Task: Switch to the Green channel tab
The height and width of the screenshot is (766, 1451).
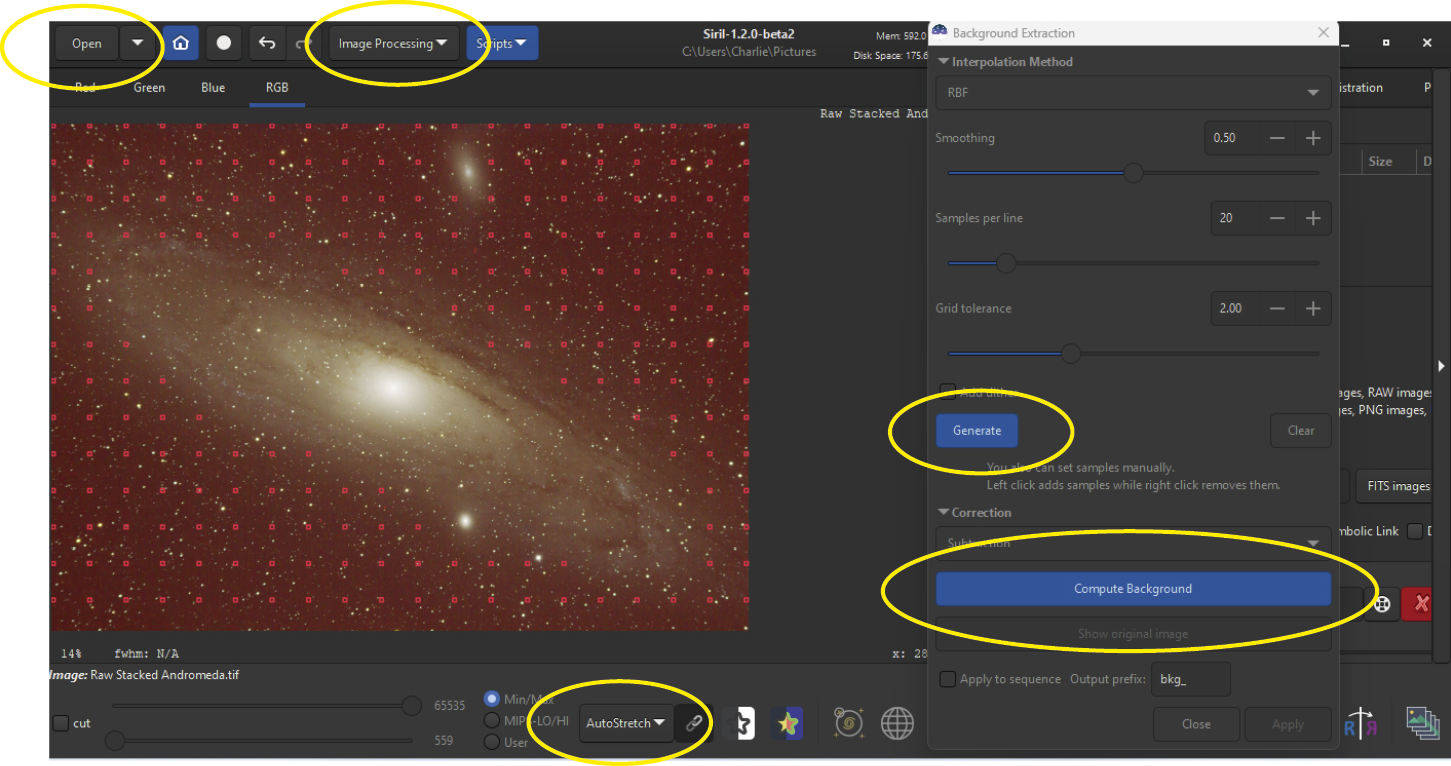Action: pyautogui.click(x=148, y=87)
